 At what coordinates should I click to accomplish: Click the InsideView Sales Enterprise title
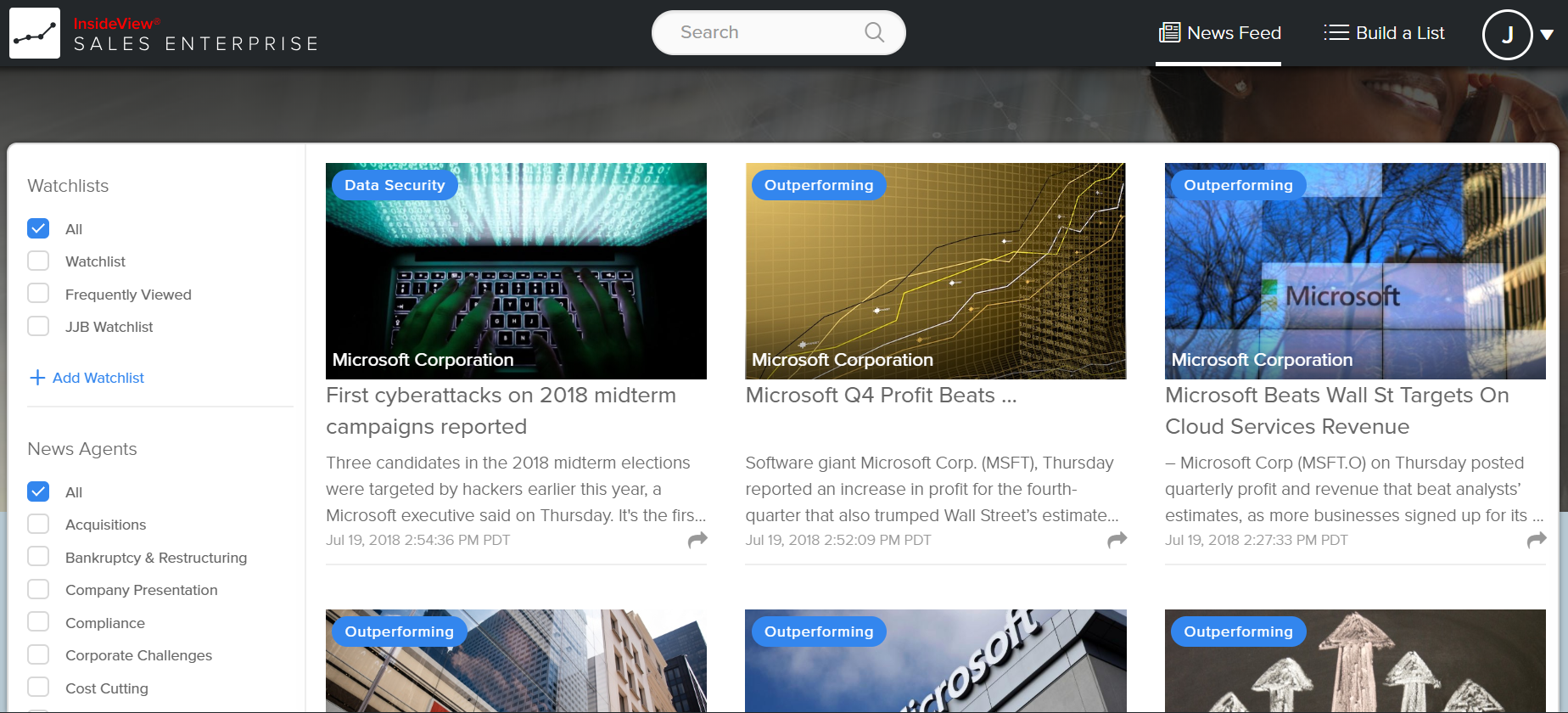click(196, 34)
